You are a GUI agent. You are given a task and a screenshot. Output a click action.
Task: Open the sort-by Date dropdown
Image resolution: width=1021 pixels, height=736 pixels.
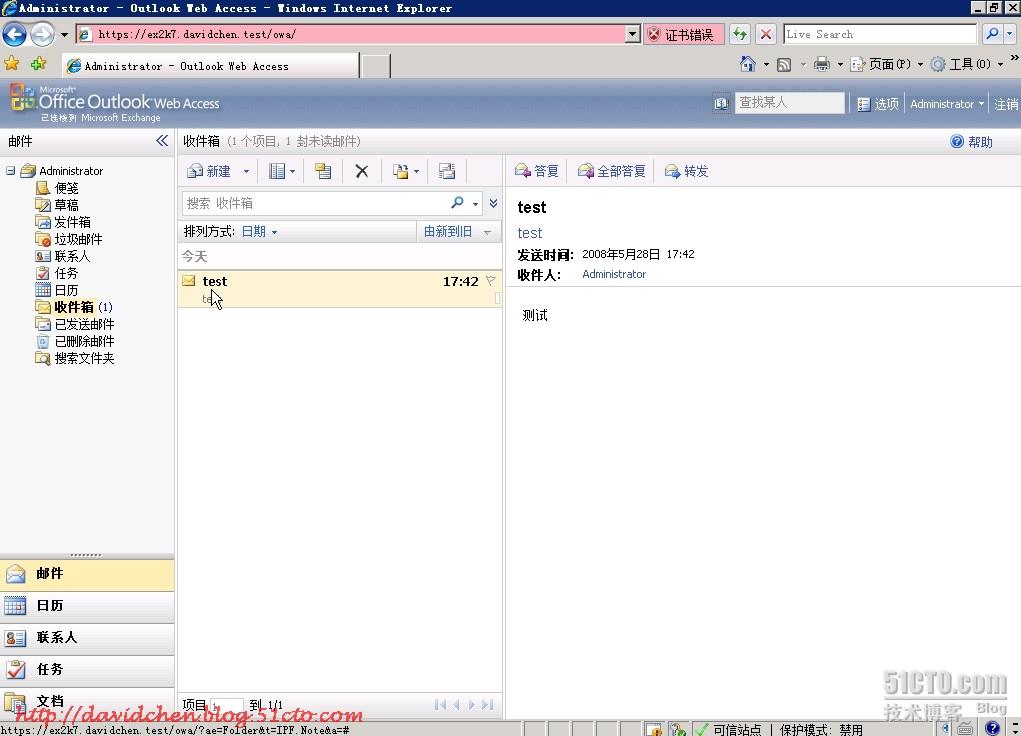pyautogui.click(x=259, y=232)
